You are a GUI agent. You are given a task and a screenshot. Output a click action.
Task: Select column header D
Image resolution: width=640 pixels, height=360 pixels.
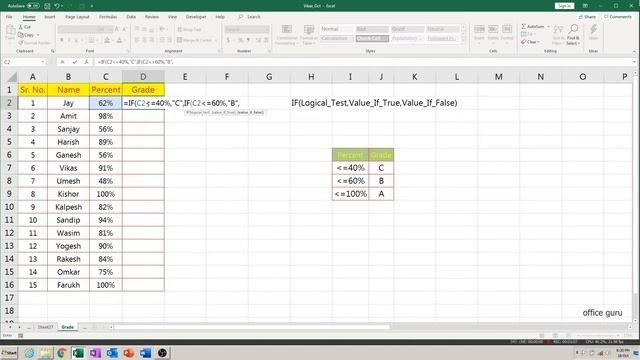pyautogui.click(x=143, y=77)
